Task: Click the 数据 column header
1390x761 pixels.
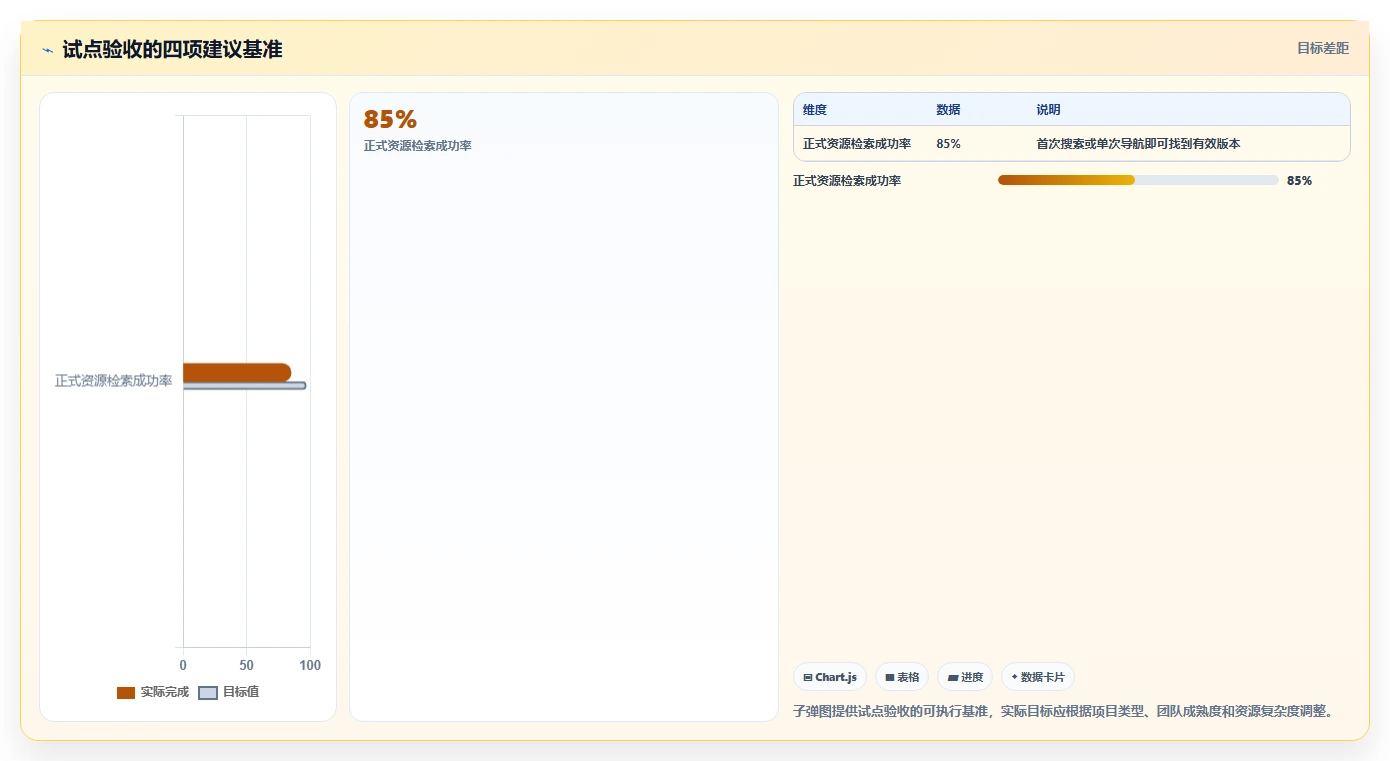Action: 948,110
